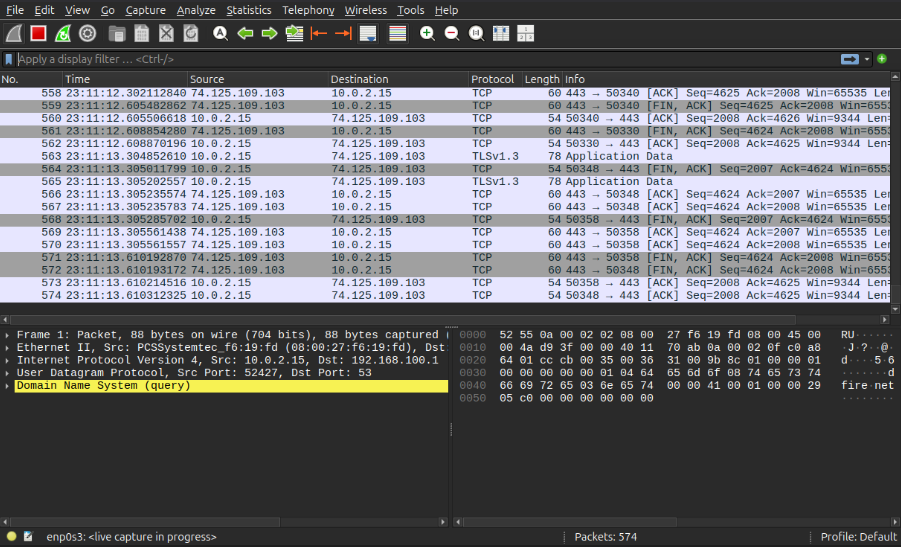Expand Domain Name System (query) node
The width and height of the screenshot is (901, 547).
[x=7, y=386]
